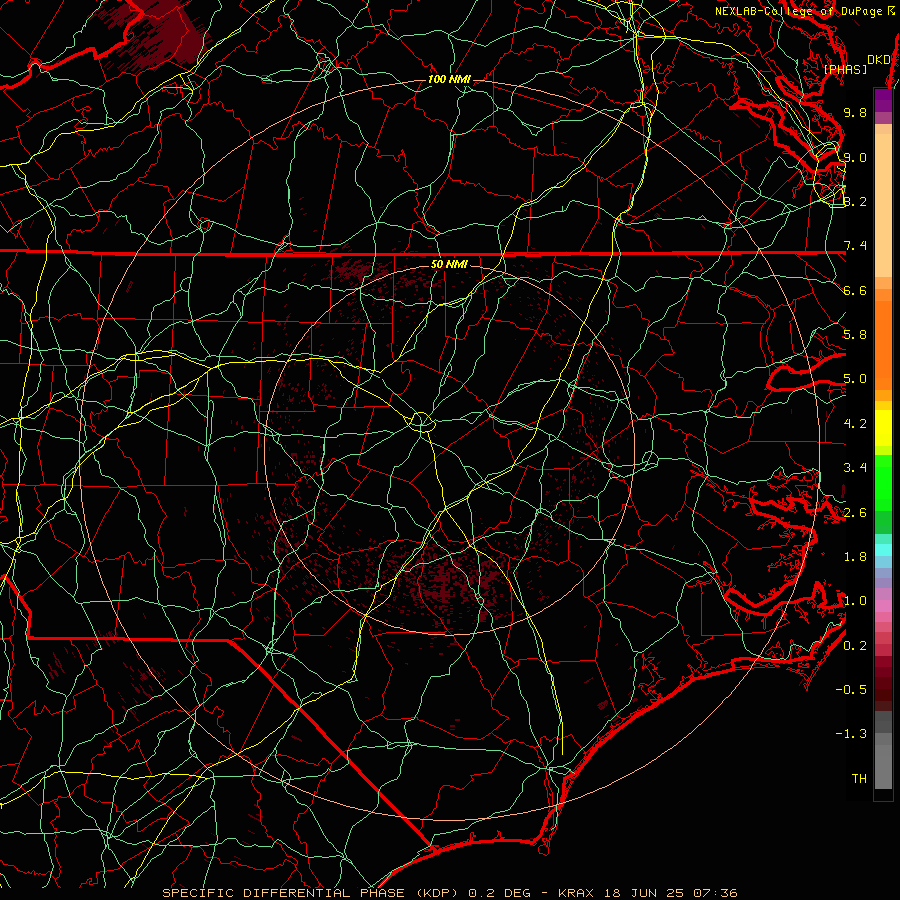Image resolution: width=900 pixels, height=900 pixels.
Task: Click the DKD label above the color scale
Action: (878, 59)
